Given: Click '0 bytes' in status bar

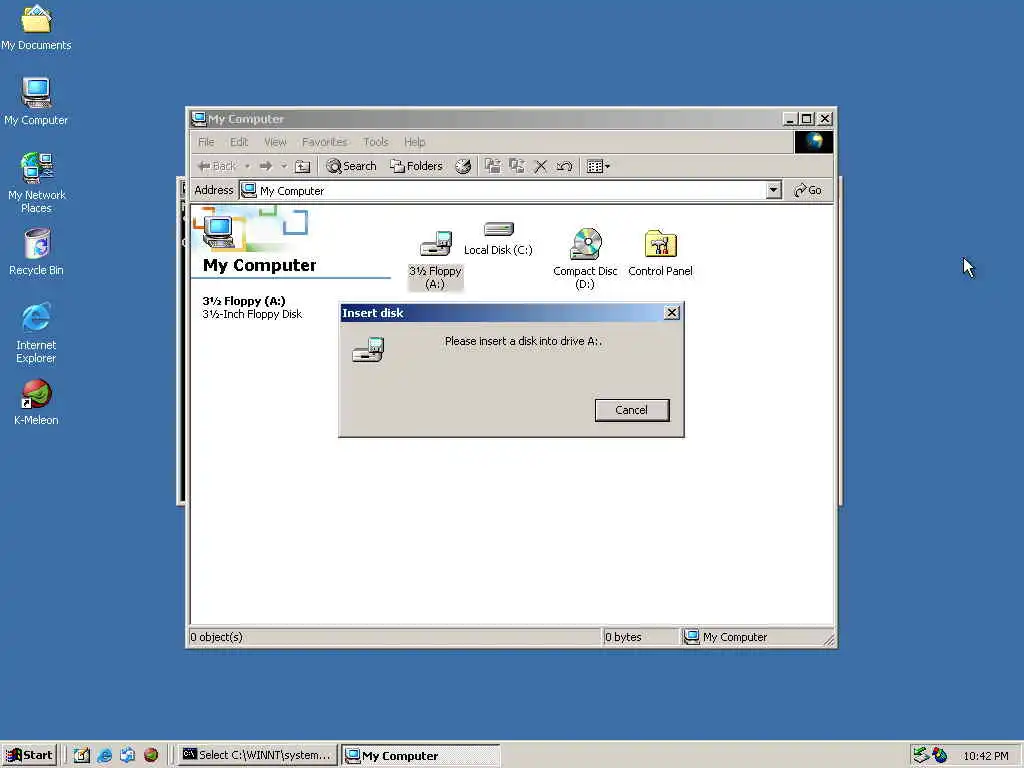Looking at the screenshot, I should pyautogui.click(x=623, y=637).
